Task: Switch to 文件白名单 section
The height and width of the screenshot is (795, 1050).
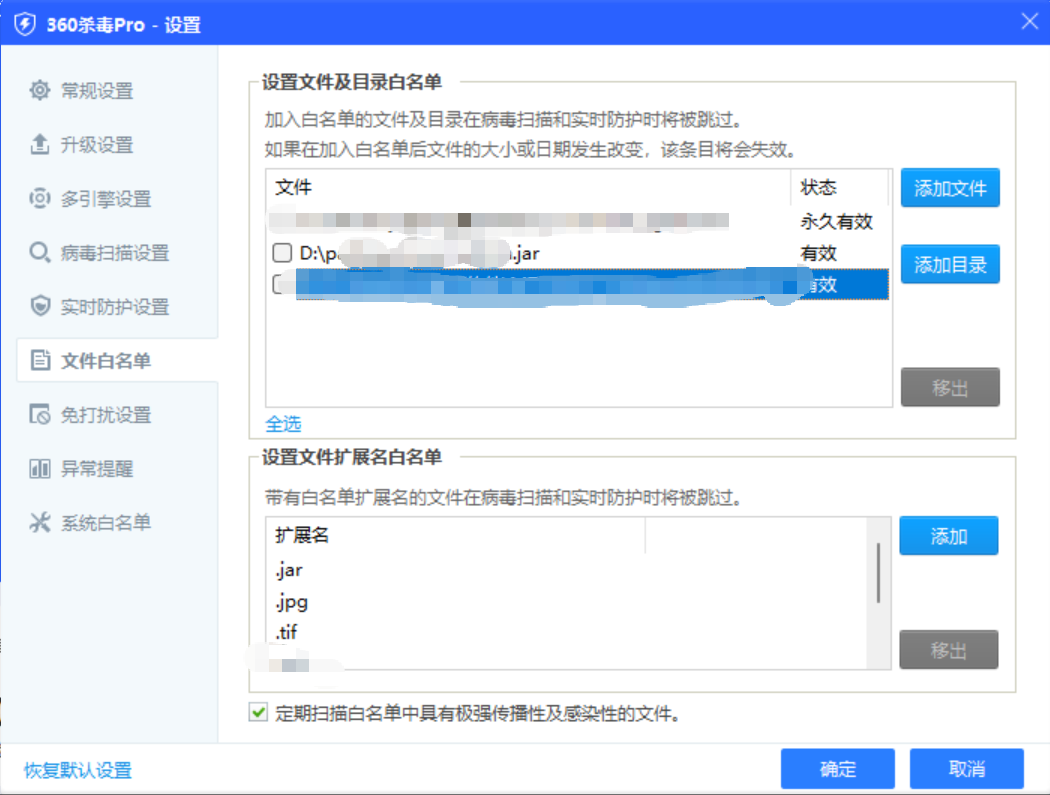Action: click(x=117, y=360)
